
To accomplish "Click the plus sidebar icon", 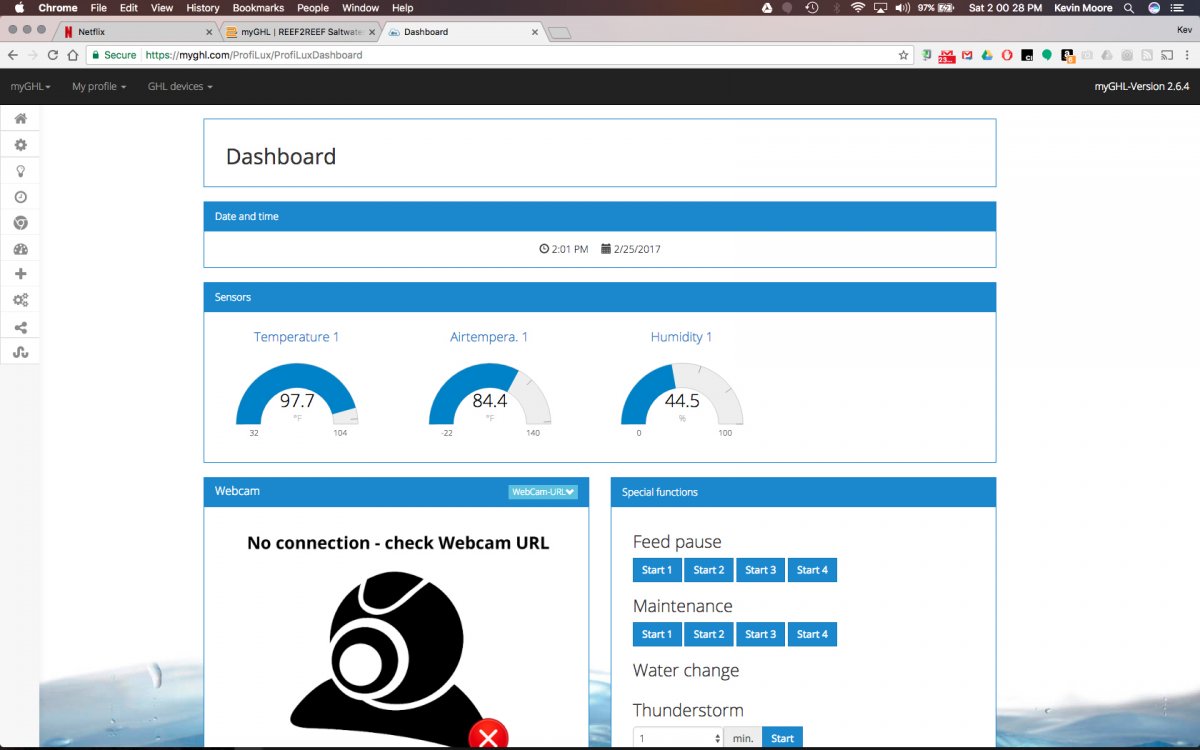I will (x=20, y=274).
